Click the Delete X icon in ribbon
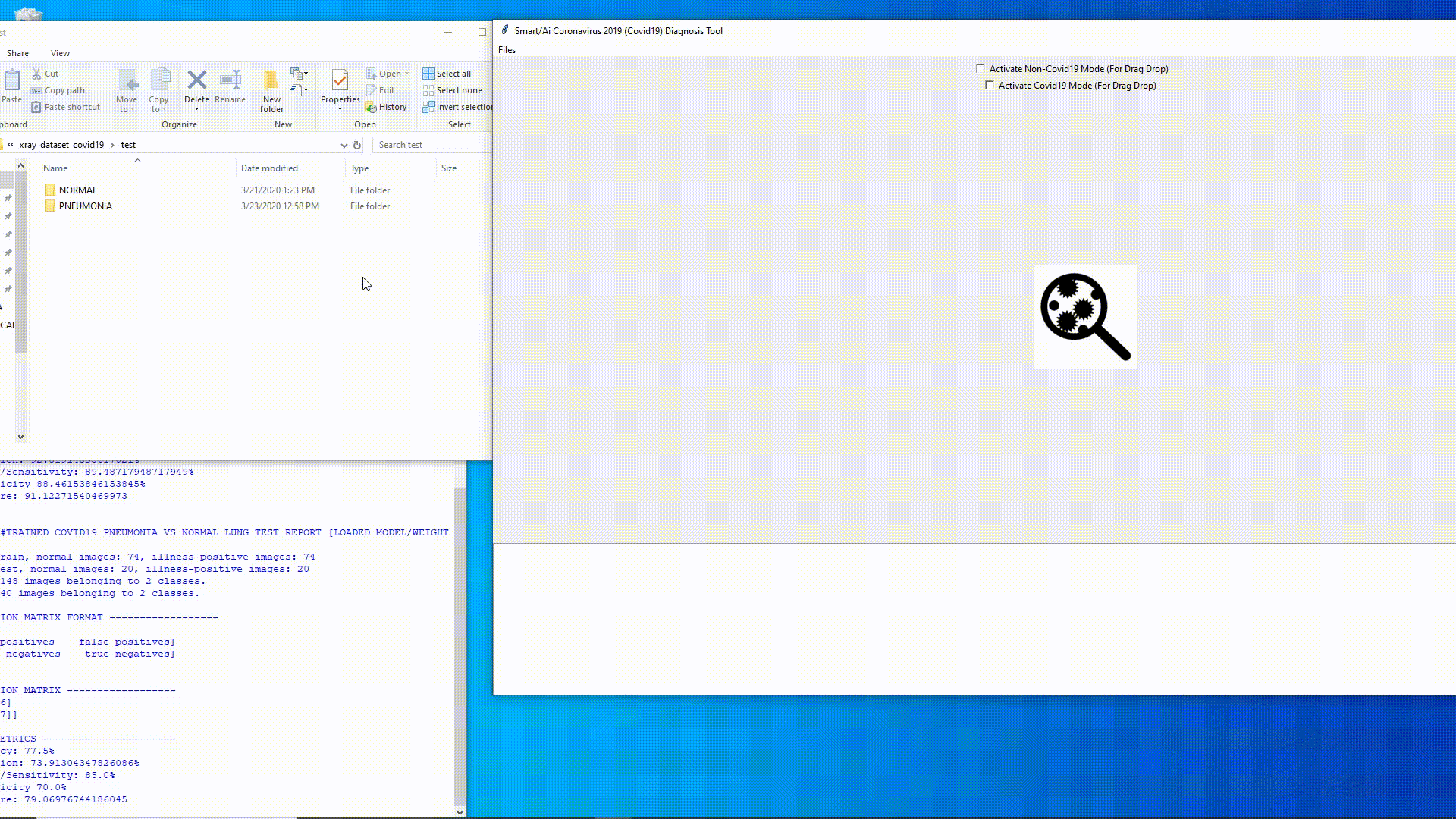The image size is (1456, 819). click(x=196, y=80)
